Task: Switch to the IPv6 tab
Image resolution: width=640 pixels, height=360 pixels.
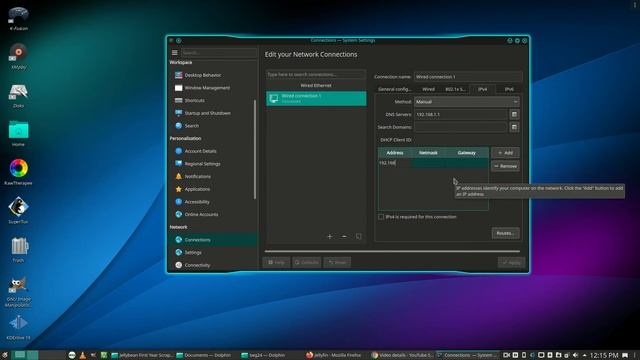Action: coord(509,89)
